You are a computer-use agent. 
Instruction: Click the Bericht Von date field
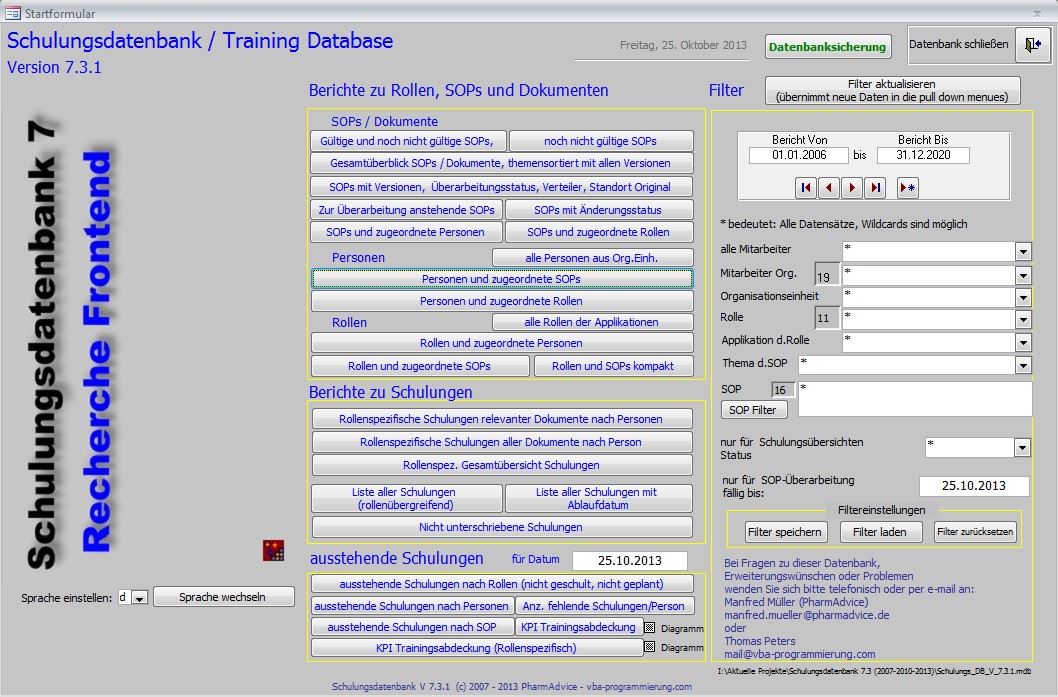tap(798, 156)
